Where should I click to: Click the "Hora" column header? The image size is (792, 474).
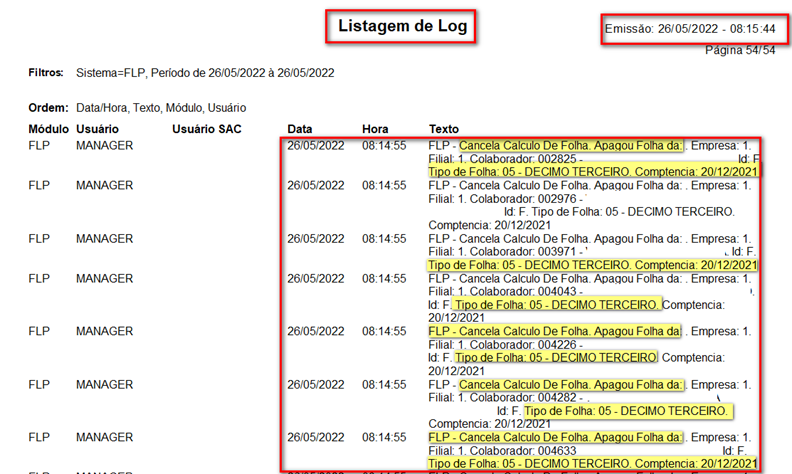(375, 129)
